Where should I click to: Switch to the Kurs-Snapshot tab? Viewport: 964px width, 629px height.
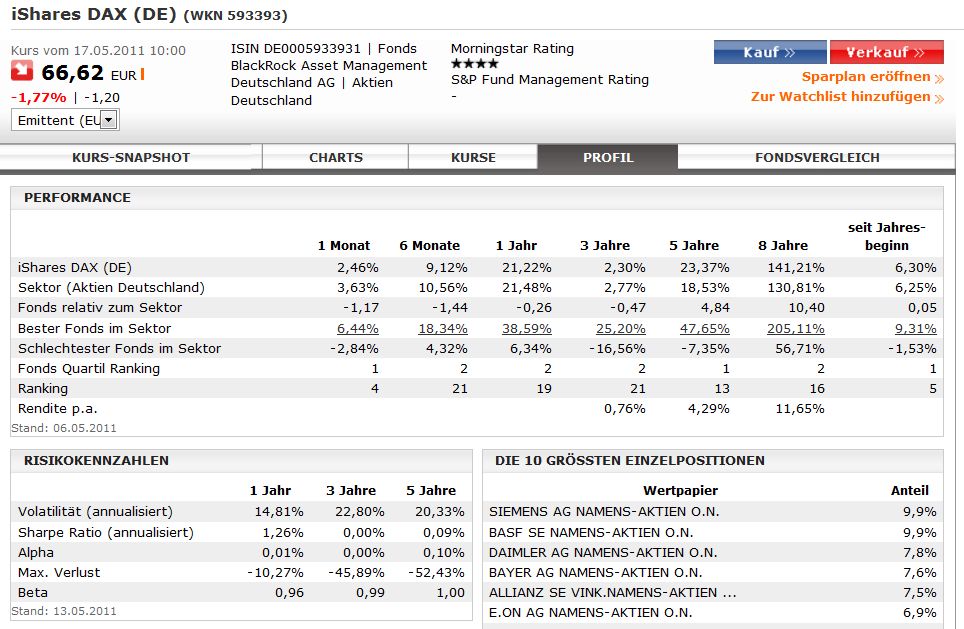(131, 157)
